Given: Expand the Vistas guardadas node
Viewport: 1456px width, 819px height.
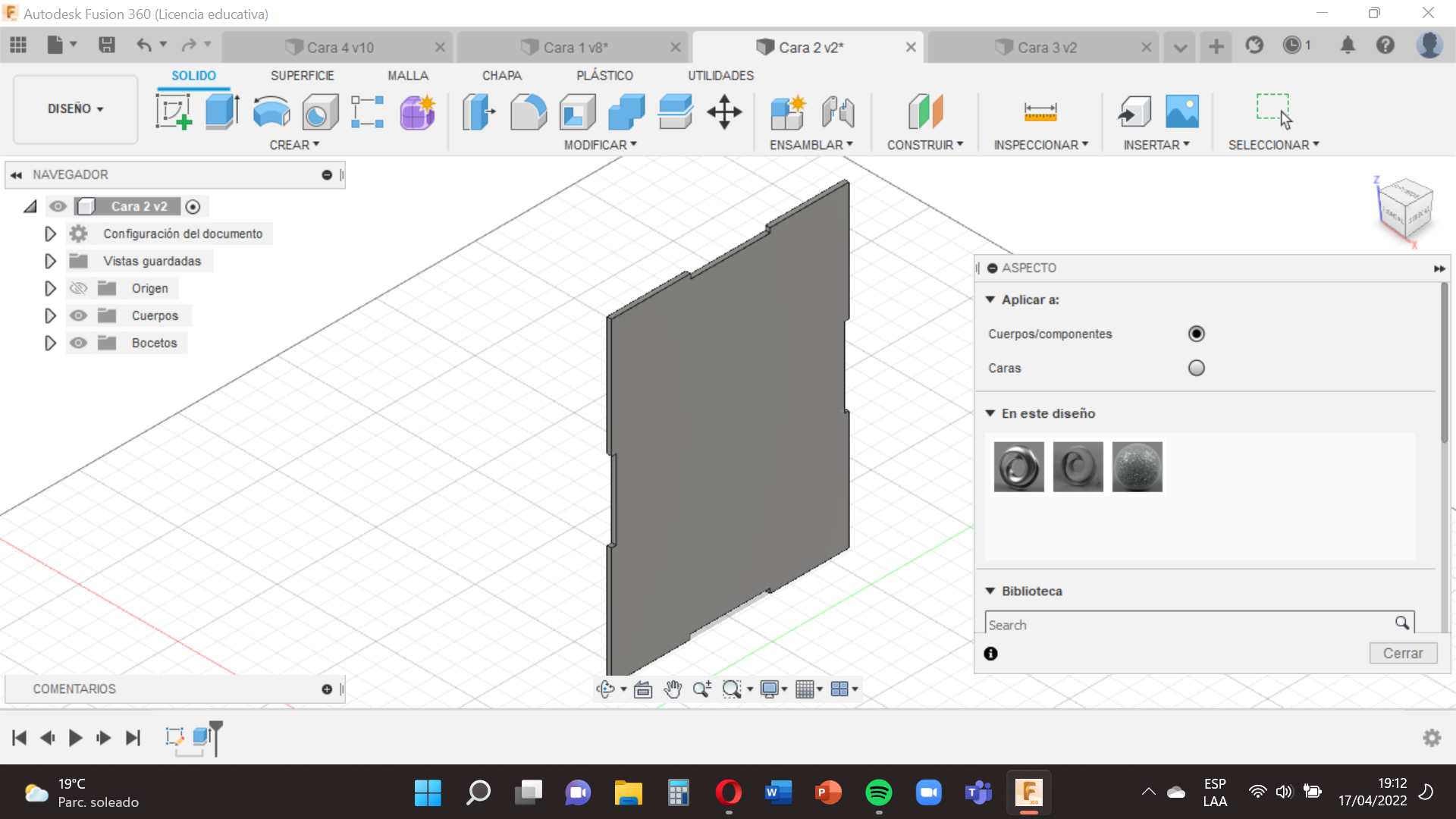Looking at the screenshot, I should (50, 261).
